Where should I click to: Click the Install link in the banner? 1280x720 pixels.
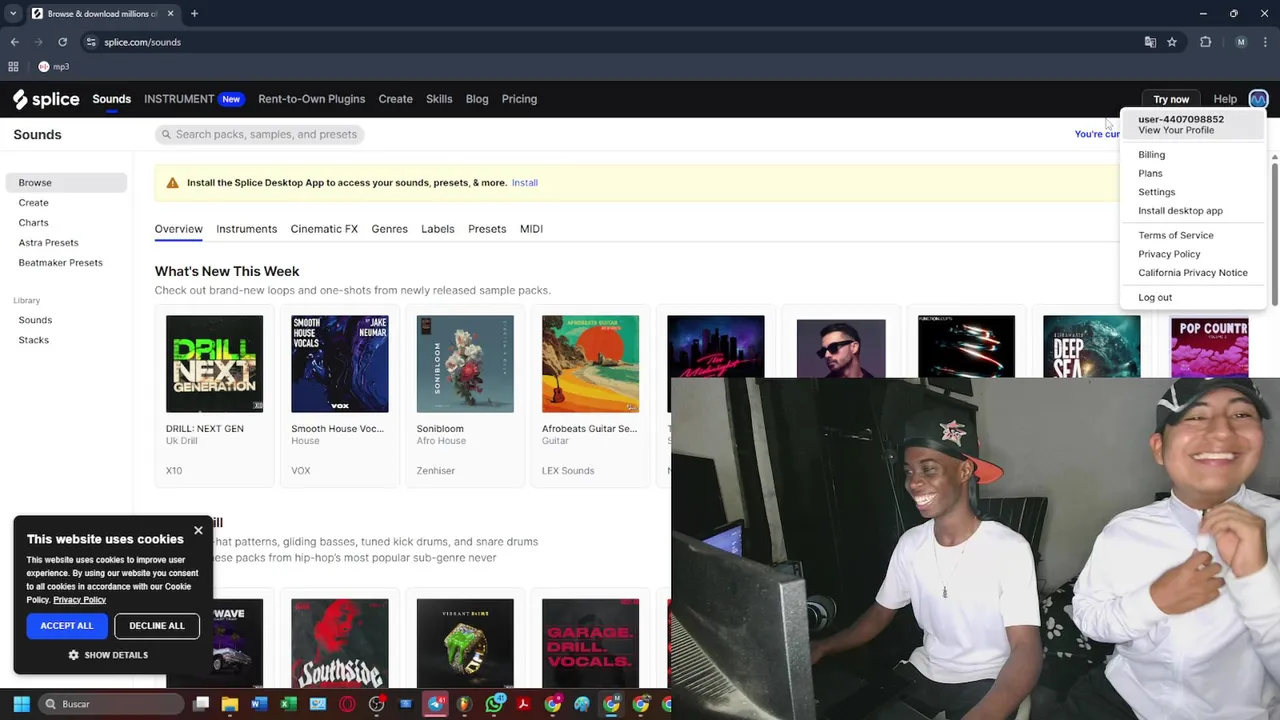[x=524, y=183]
